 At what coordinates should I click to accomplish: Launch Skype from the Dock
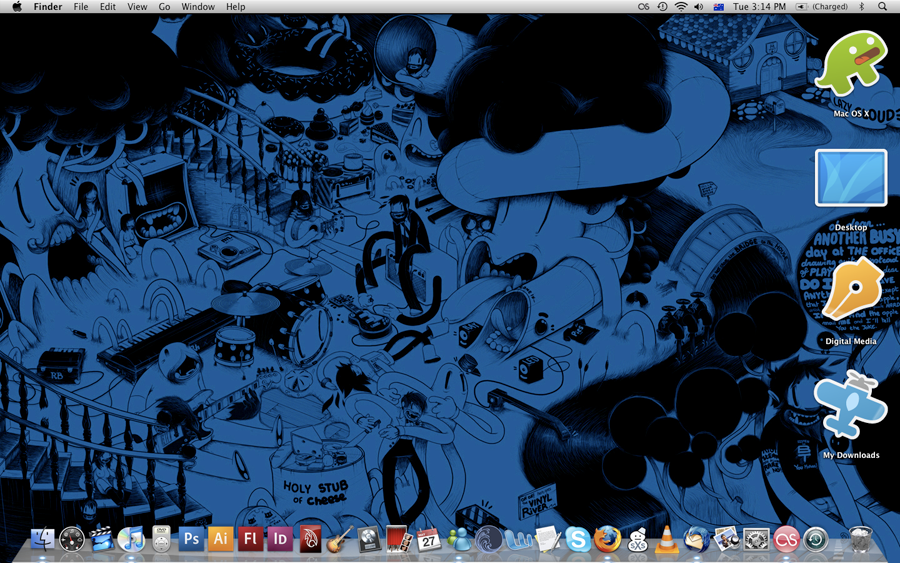(577, 539)
